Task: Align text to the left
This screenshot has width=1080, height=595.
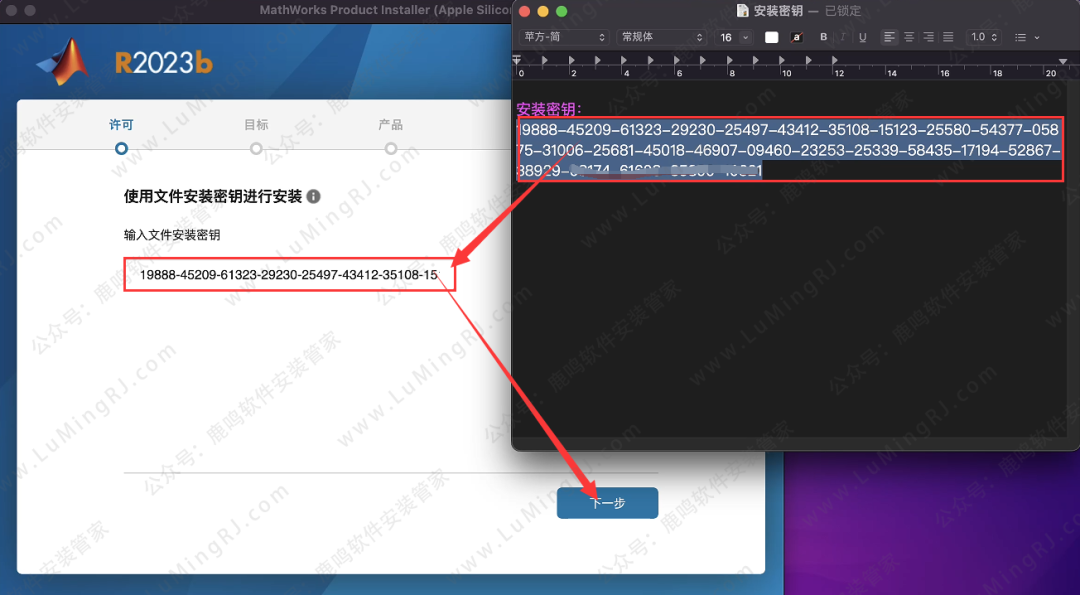Action: pyautogui.click(x=889, y=37)
